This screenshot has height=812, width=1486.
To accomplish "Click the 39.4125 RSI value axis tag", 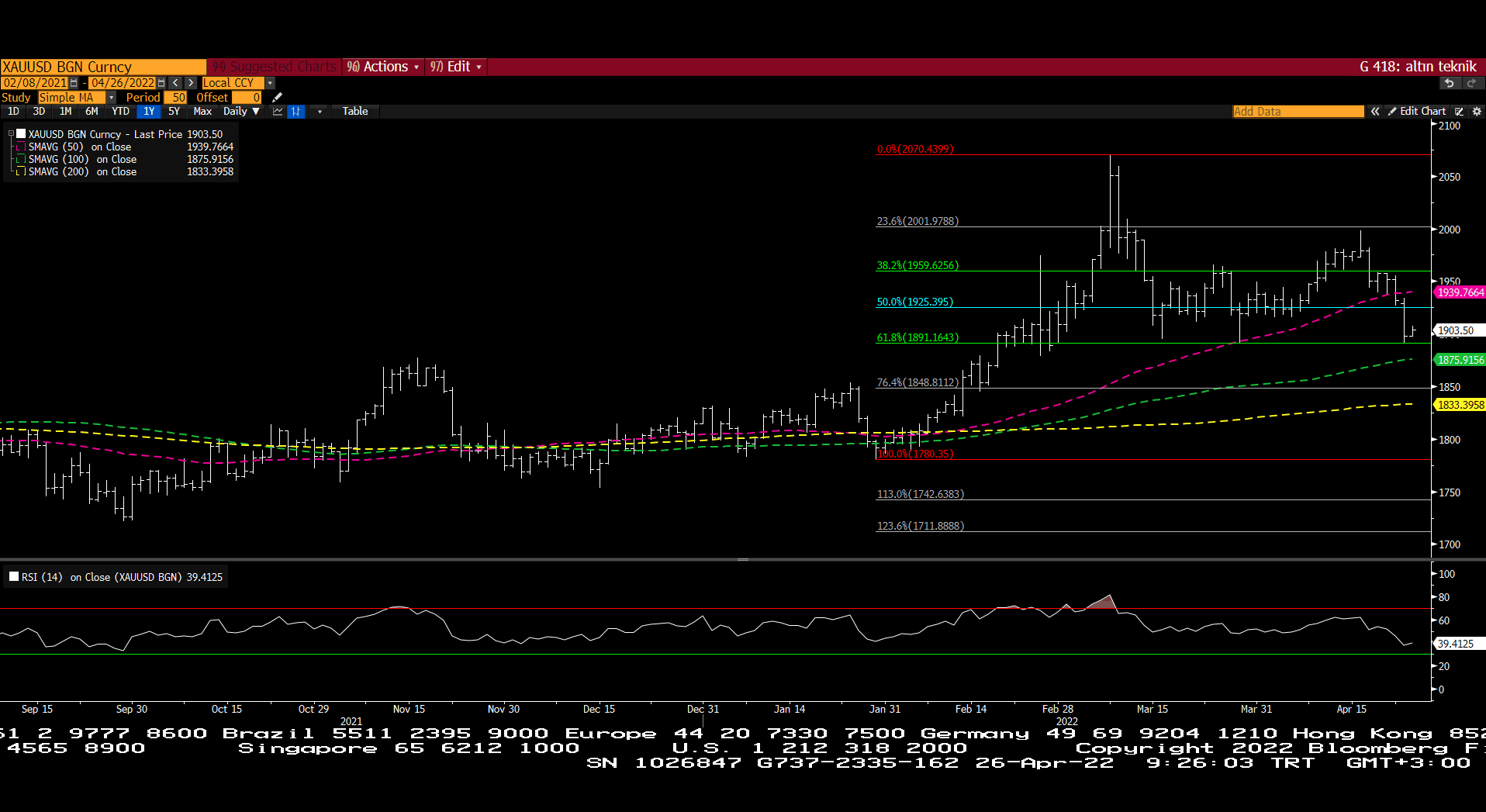I will (x=1458, y=644).
